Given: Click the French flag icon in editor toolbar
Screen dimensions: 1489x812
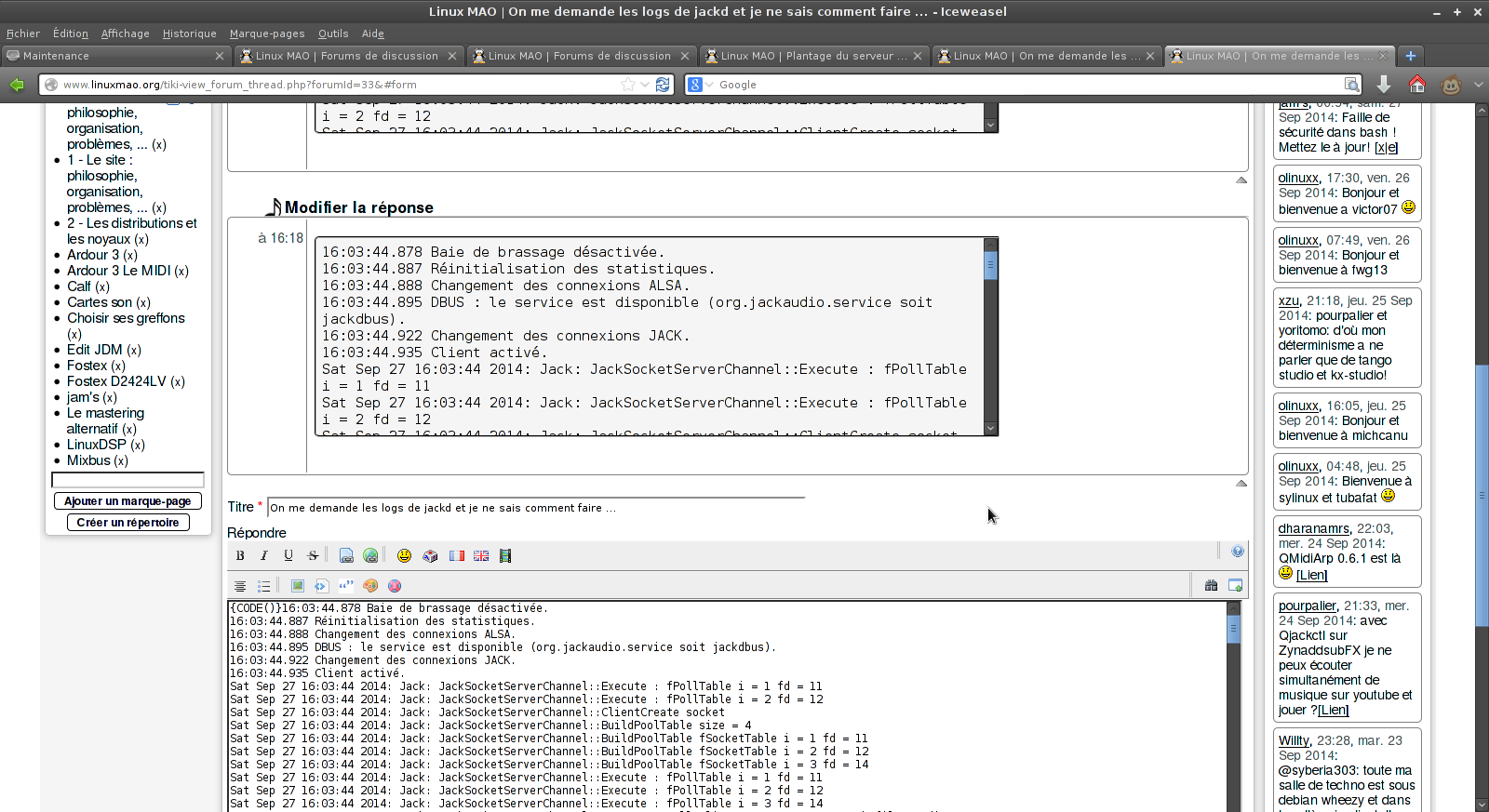Looking at the screenshot, I should pyautogui.click(x=457, y=555).
